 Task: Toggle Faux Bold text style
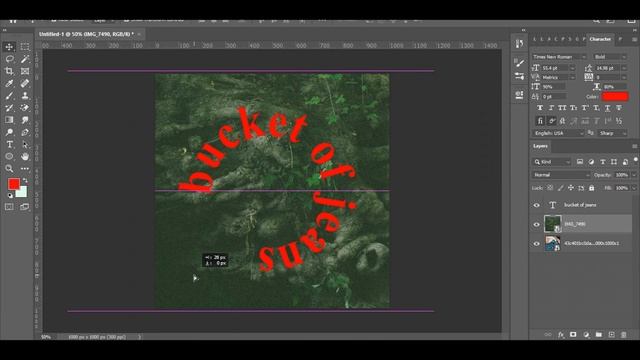click(540, 108)
